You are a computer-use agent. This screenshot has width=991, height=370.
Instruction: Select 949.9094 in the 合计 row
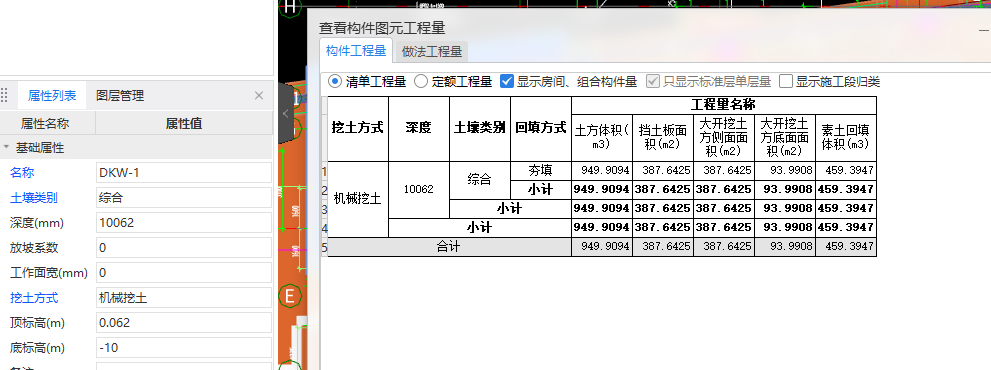pyautogui.click(x=602, y=247)
